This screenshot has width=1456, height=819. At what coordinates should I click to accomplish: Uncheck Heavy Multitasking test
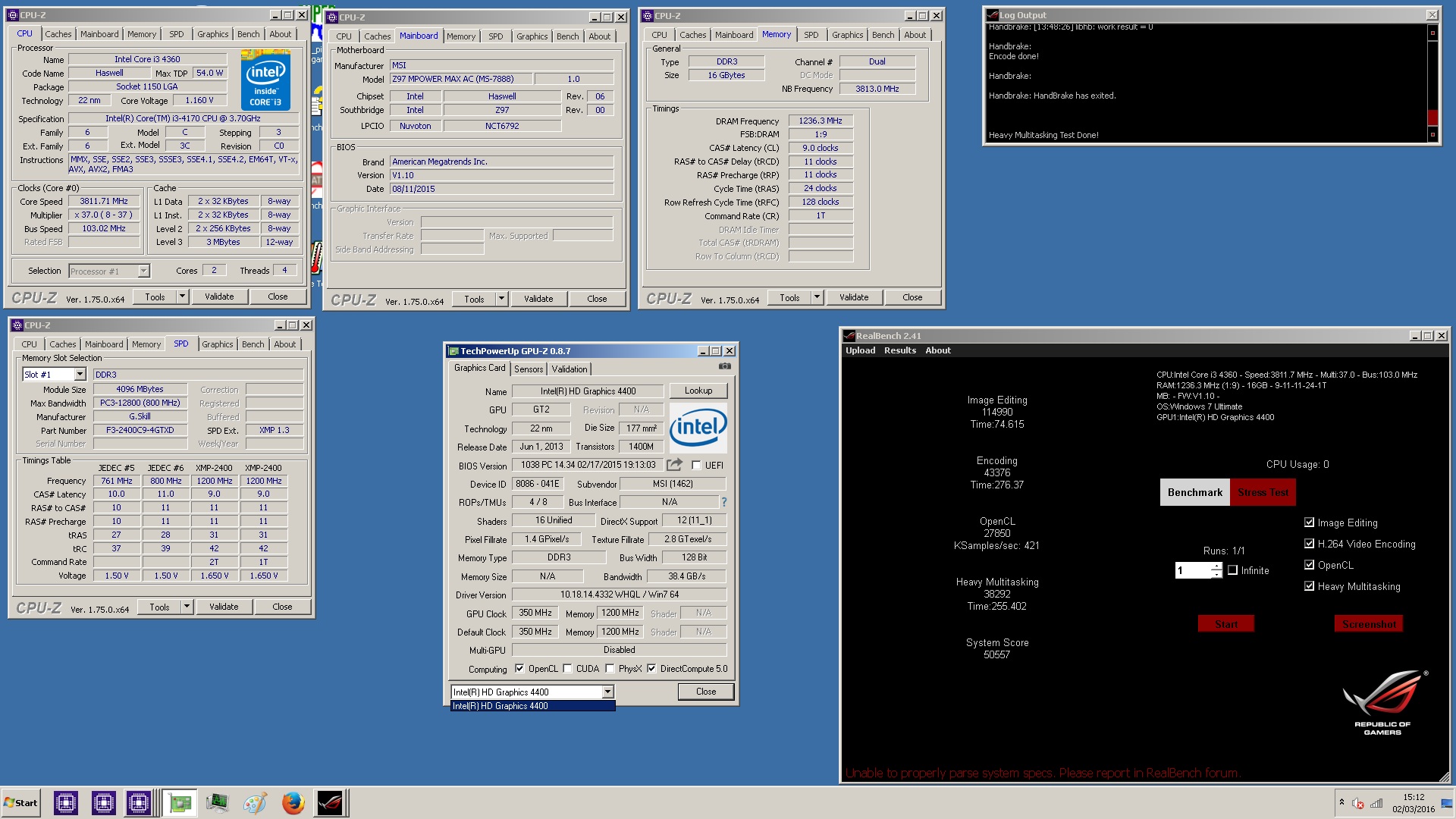[x=1309, y=585]
